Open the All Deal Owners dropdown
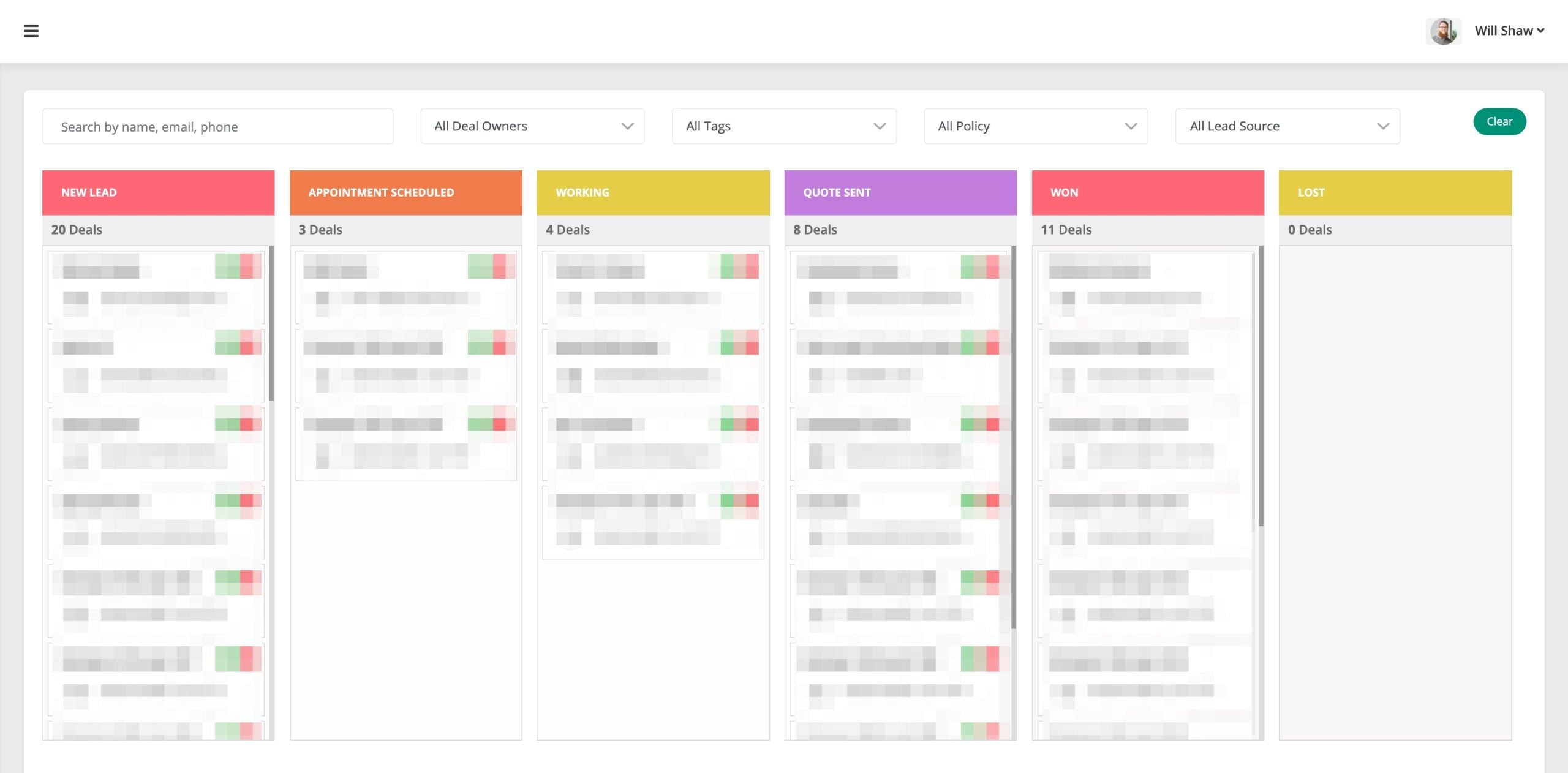The width and height of the screenshot is (1568, 773). pos(532,126)
